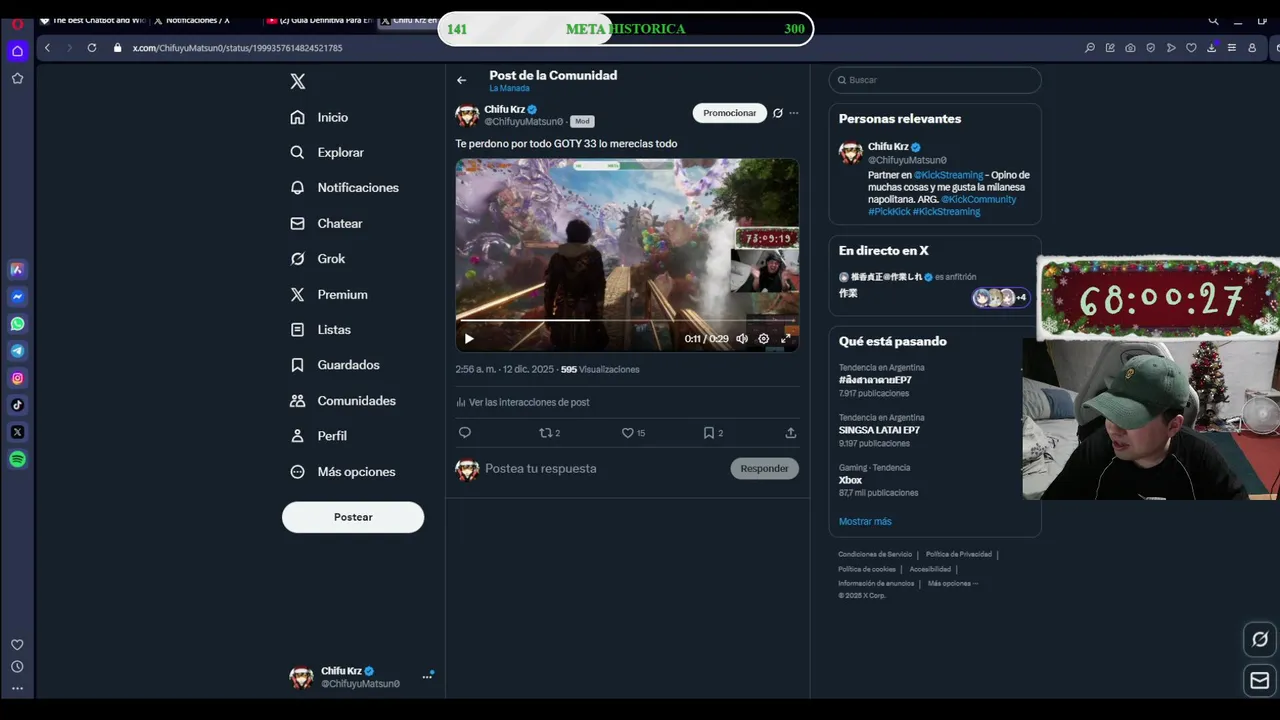1280x720 pixels.
Task: Open Guardados in sidebar
Action: pos(335,365)
